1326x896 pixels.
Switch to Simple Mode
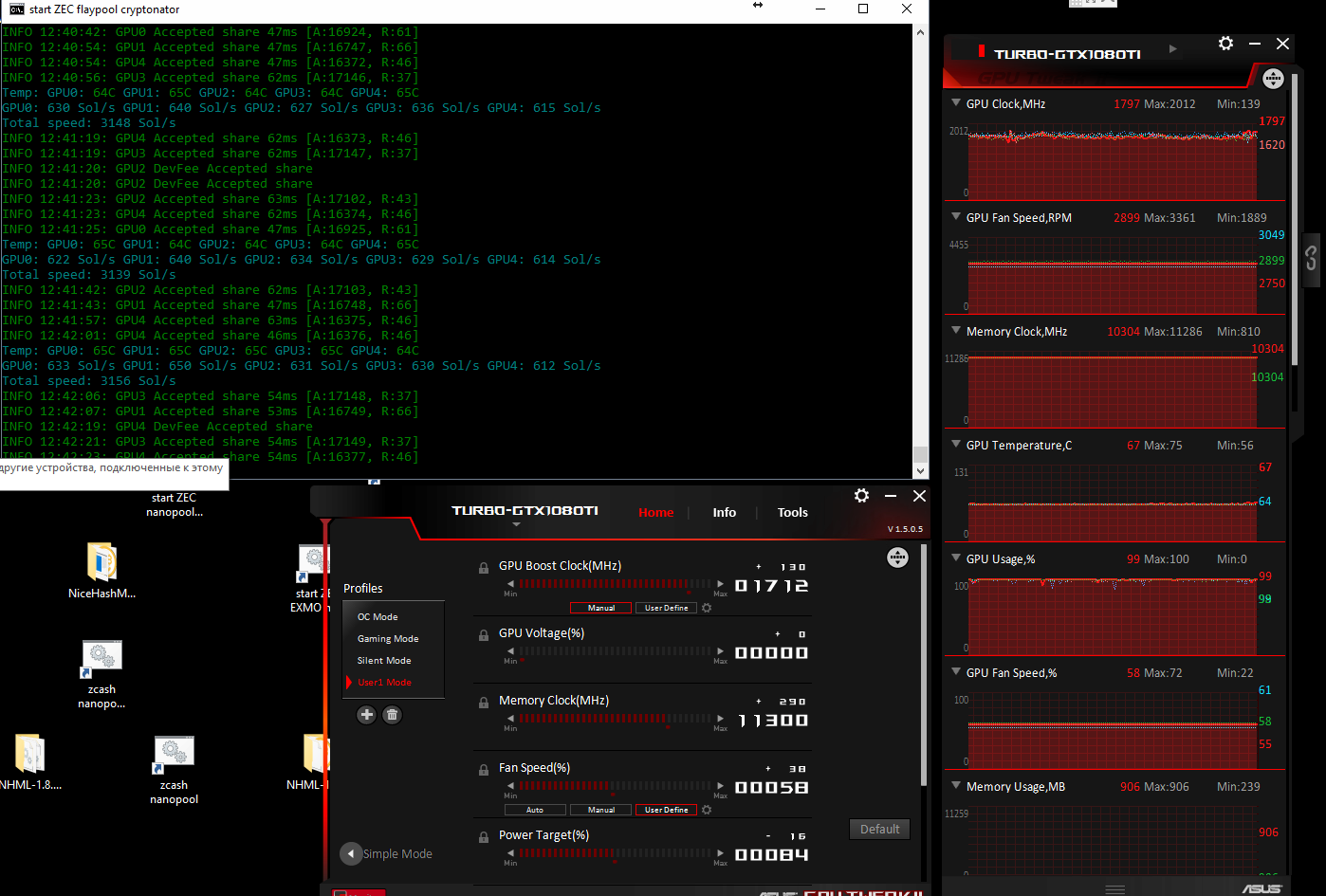pyautogui.click(x=387, y=853)
